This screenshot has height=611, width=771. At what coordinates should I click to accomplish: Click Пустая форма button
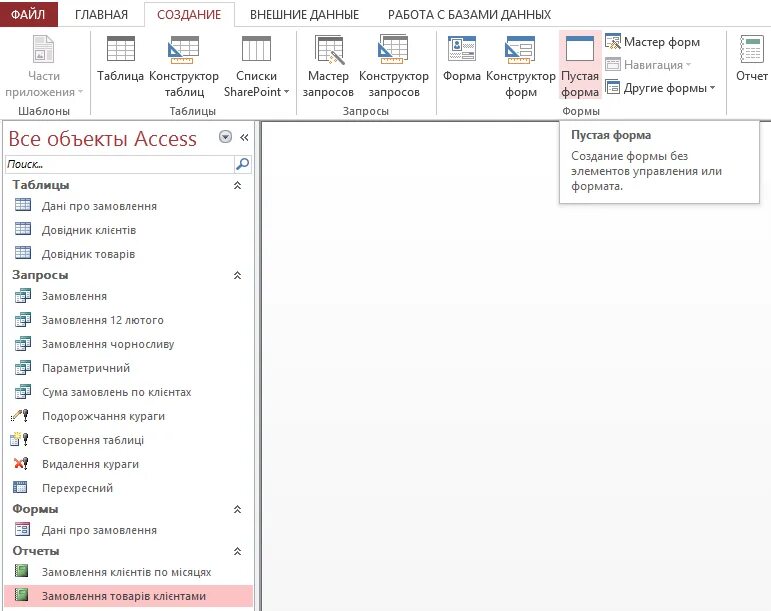pyautogui.click(x=580, y=65)
